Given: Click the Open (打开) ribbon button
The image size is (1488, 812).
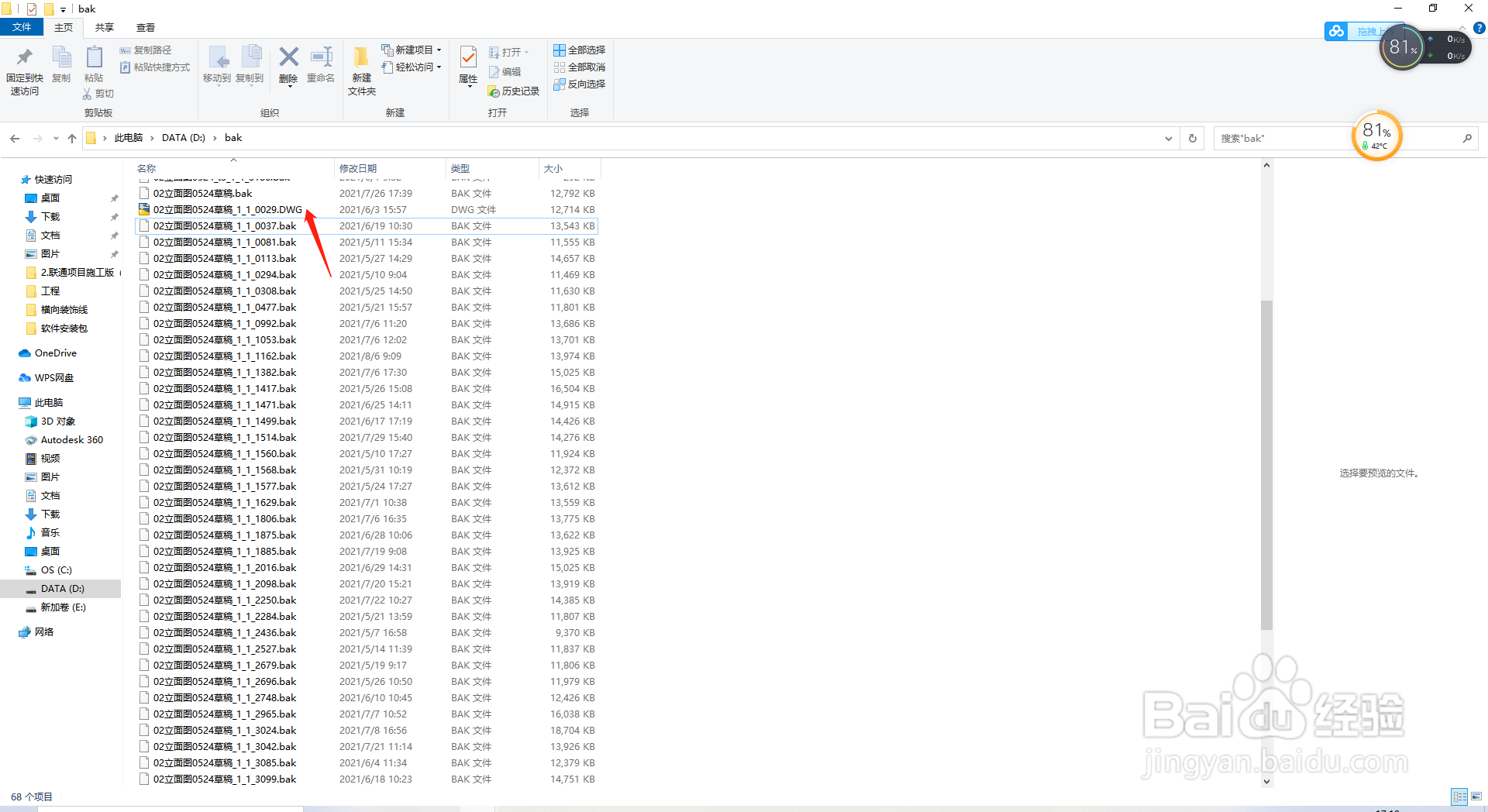Looking at the screenshot, I should point(509,53).
